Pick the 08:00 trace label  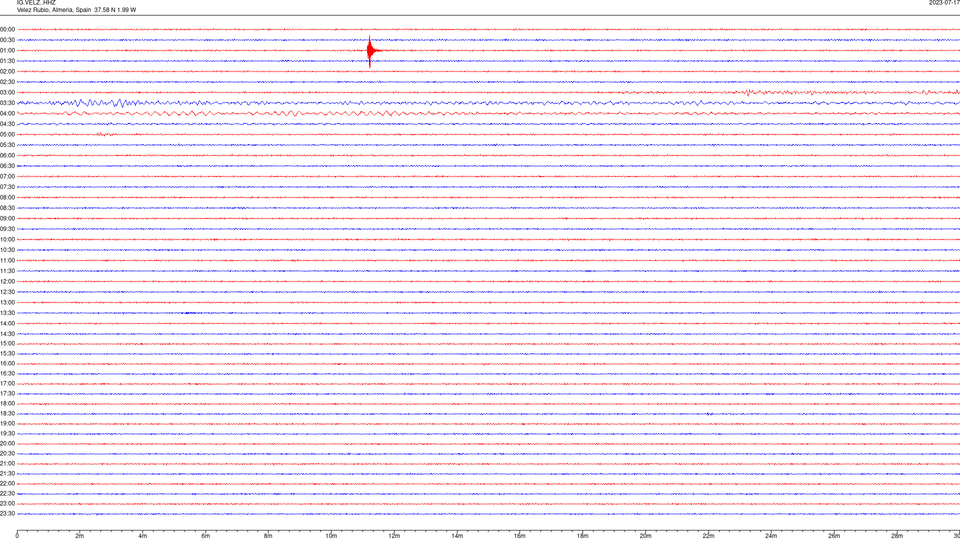7,198
